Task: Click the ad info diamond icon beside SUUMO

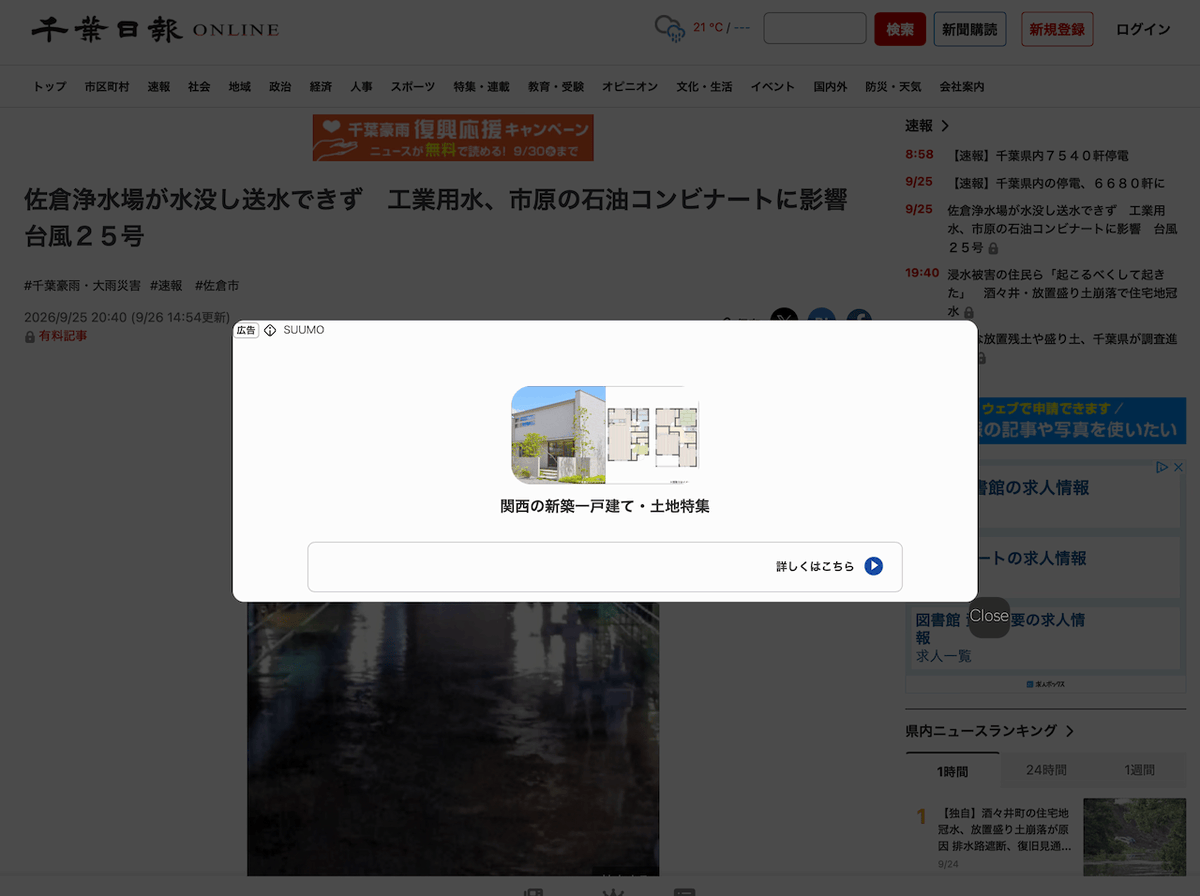Action: pos(270,330)
